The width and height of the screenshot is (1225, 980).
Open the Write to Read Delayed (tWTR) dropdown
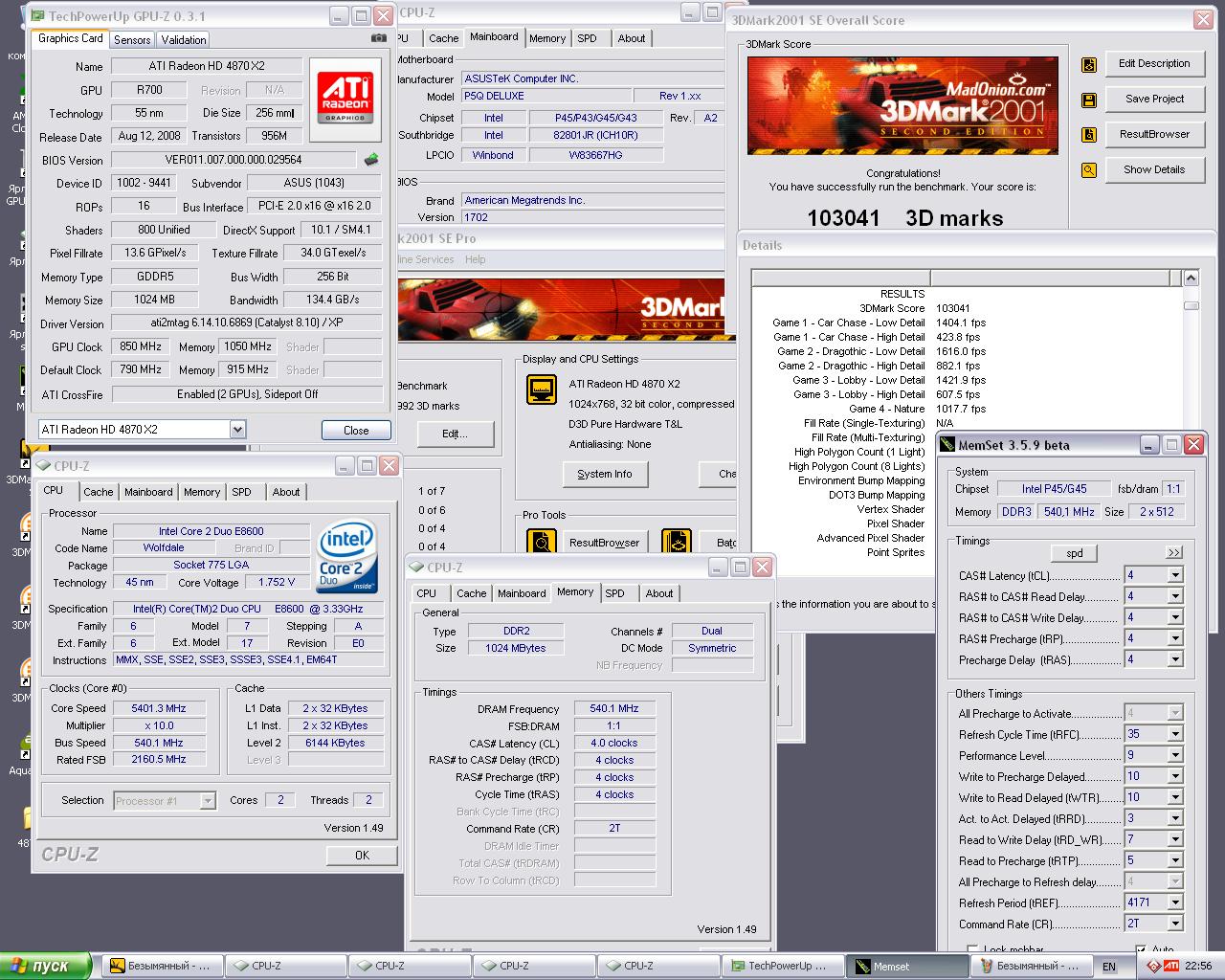pos(1175,797)
